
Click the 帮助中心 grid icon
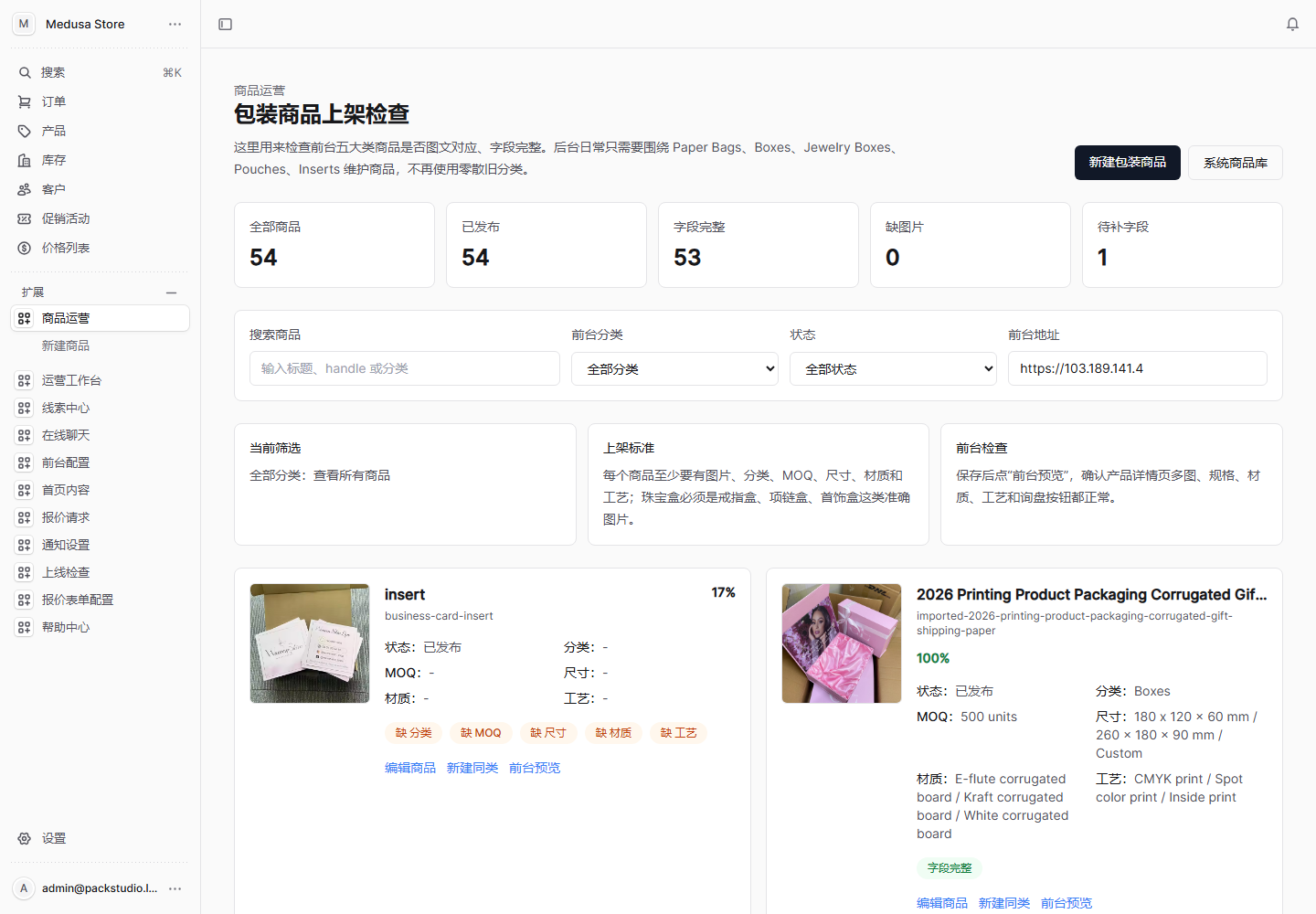[x=25, y=627]
